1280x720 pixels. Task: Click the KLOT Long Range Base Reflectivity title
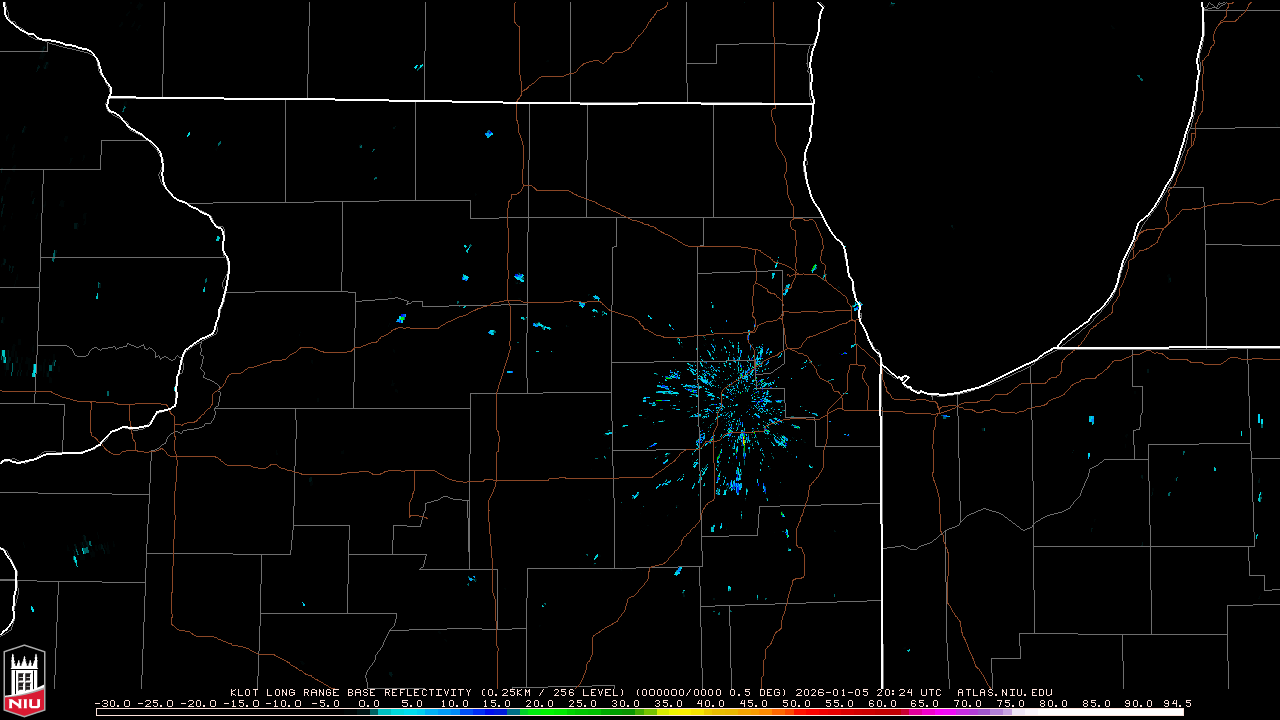[349, 692]
